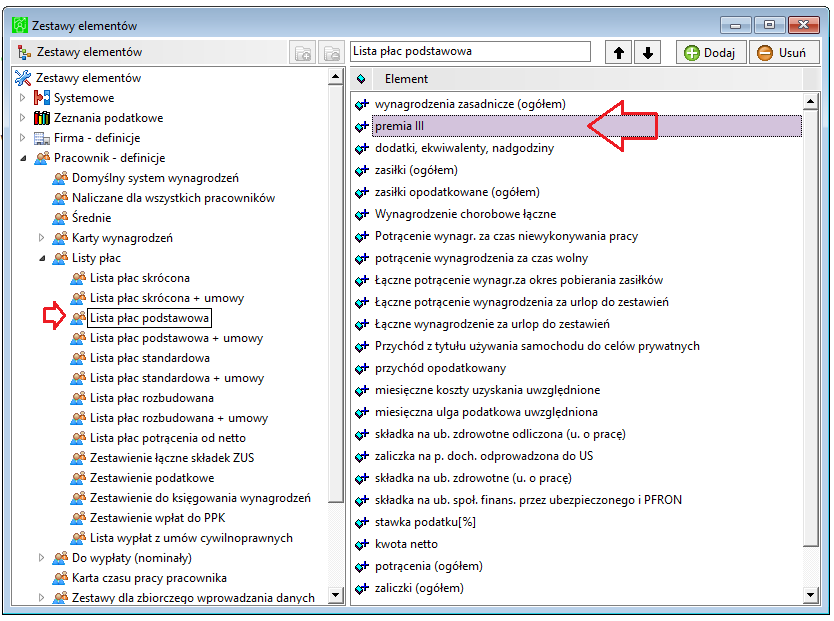The image size is (834, 621).
Task: Select dodatki, ekwiwalenty, nadgodziny element
Action: [x=464, y=148]
